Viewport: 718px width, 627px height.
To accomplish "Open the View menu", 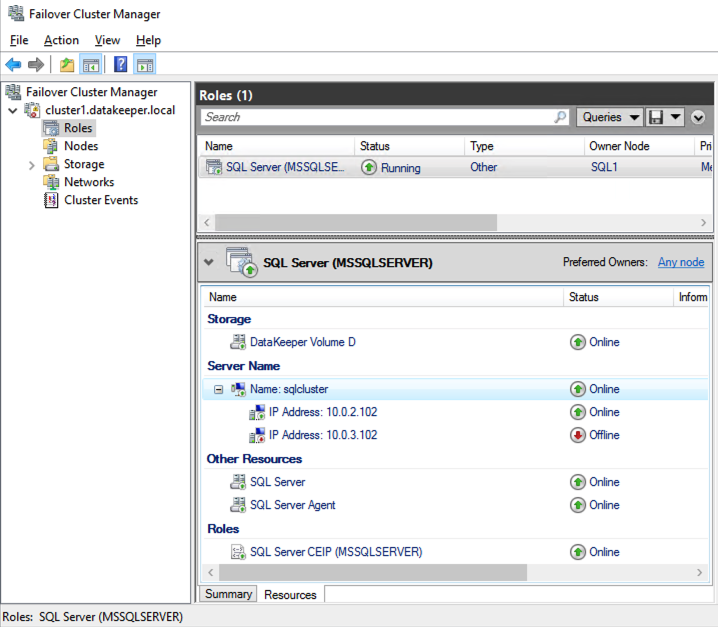I will pyautogui.click(x=107, y=40).
